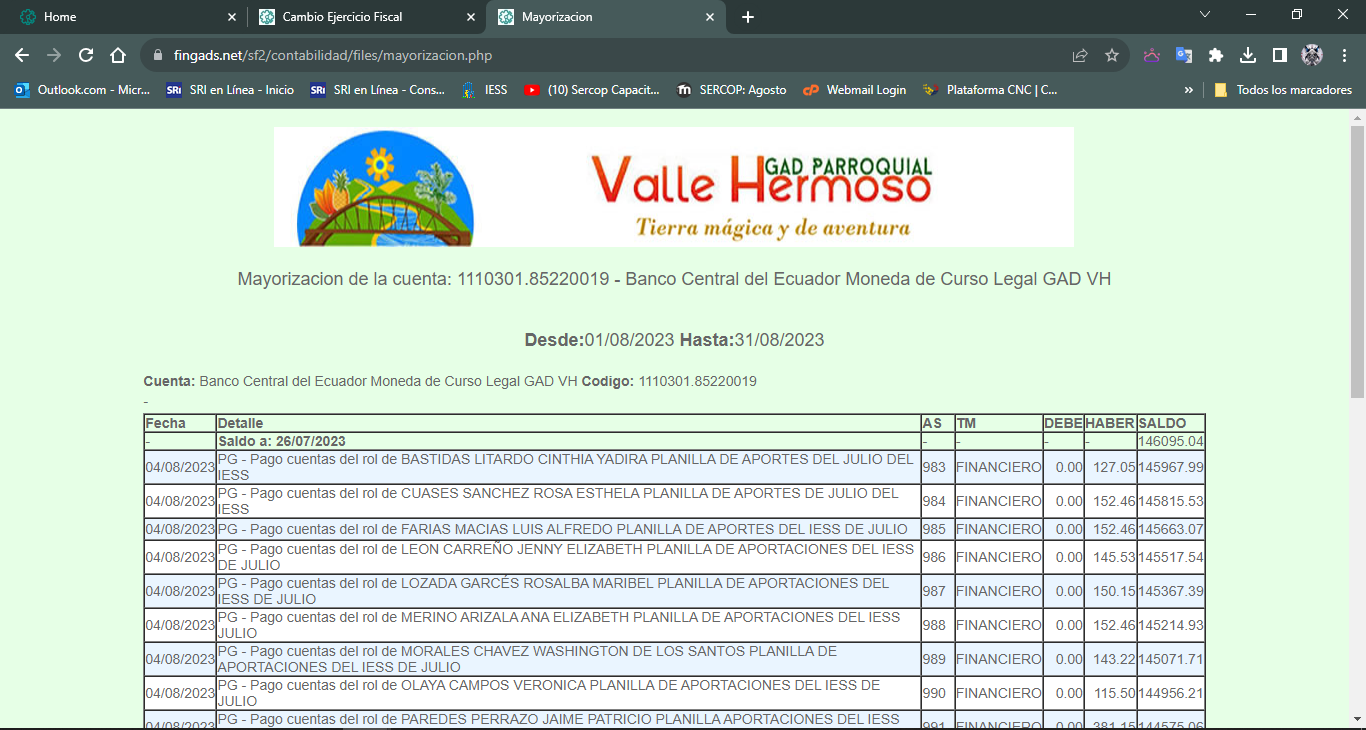
Task: Click the address bar URL field
Action: [600, 56]
